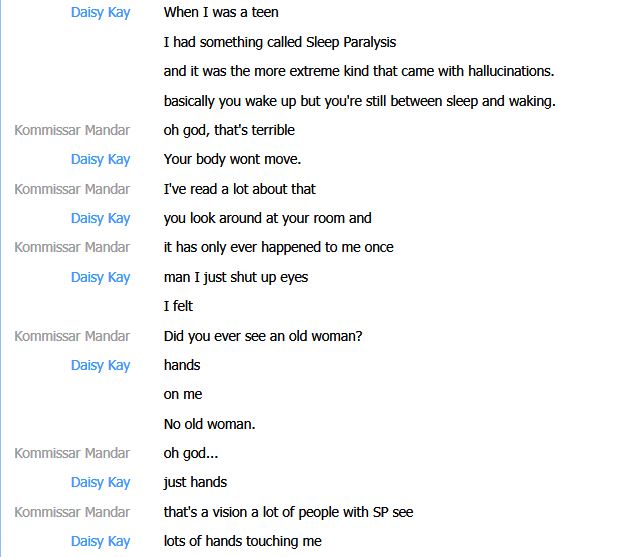Click the Daisy Kay name beside "just hands"
Viewport: 639px width, 557px height.
pyautogui.click(x=100, y=482)
